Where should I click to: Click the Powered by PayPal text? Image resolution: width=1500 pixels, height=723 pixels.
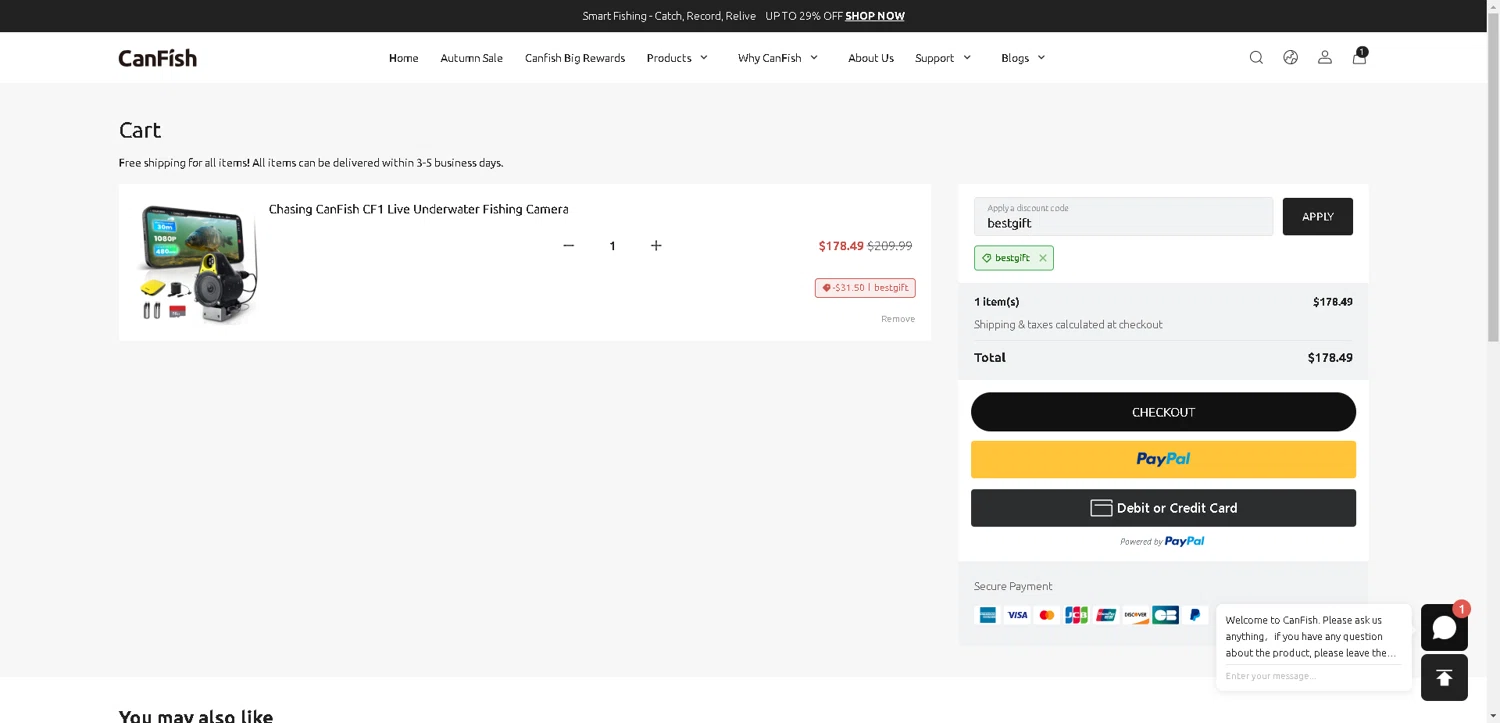pyautogui.click(x=1162, y=541)
